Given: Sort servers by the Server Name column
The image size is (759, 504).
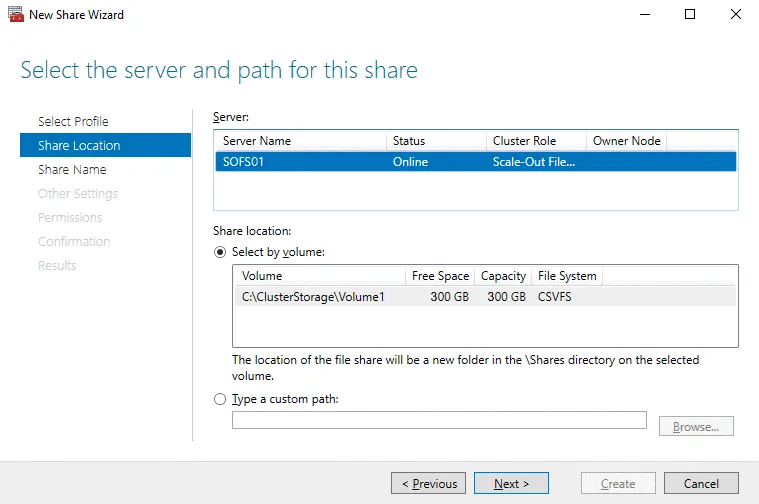Looking at the screenshot, I should tap(300, 141).
